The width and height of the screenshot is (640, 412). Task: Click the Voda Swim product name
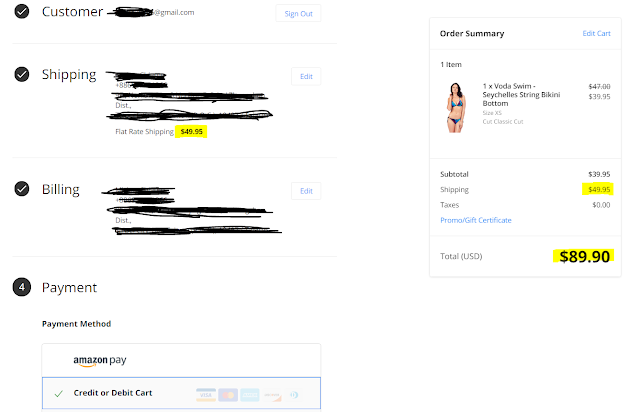tap(521, 95)
